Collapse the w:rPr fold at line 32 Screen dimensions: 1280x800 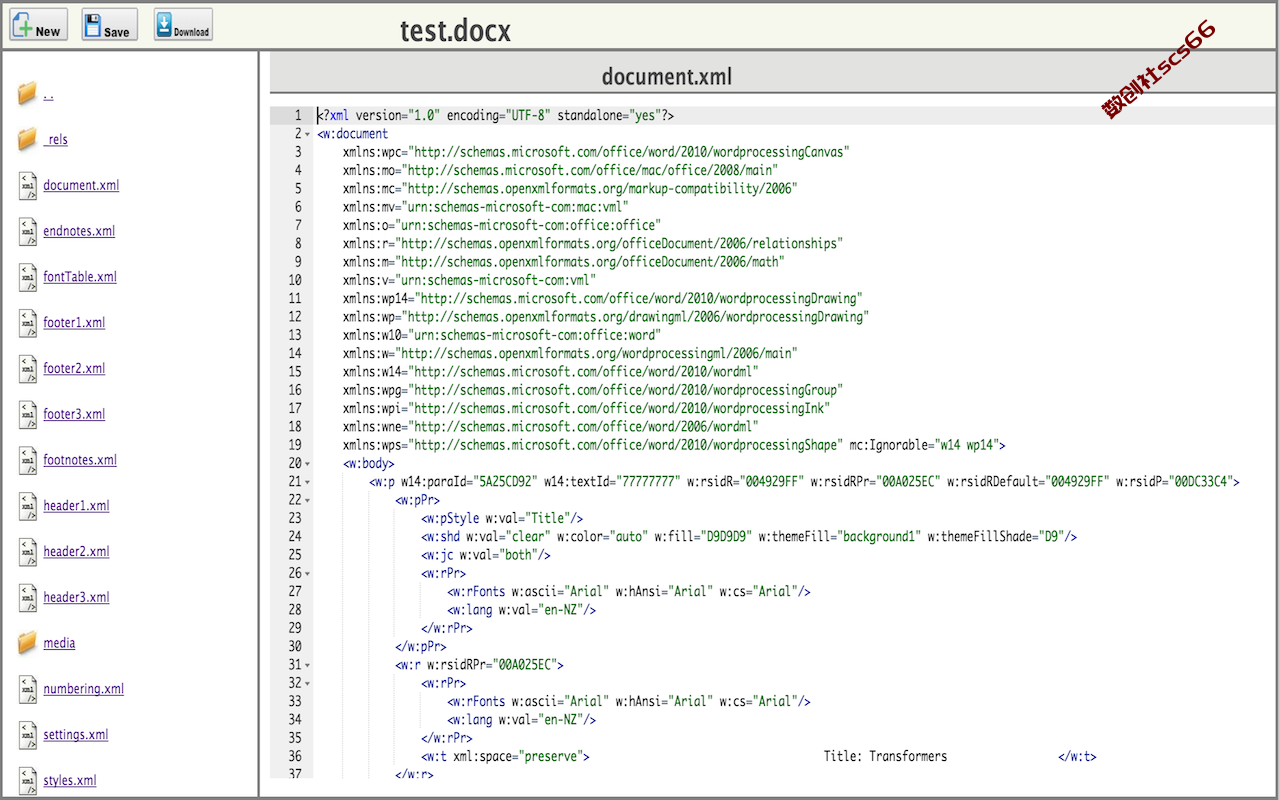[x=307, y=684]
